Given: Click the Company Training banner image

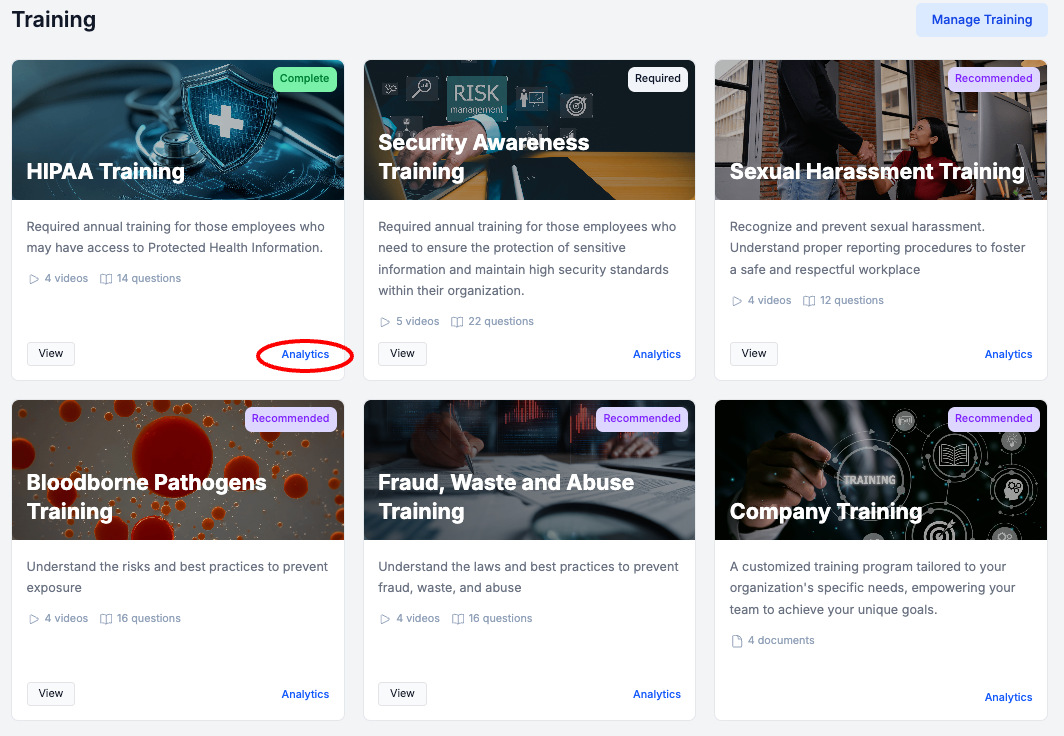Looking at the screenshot, I should (x=881, y=470).
